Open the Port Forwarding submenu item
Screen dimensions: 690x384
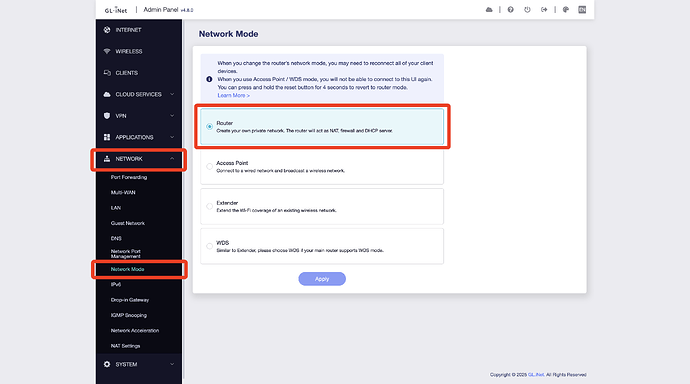(x=129, y=177)
